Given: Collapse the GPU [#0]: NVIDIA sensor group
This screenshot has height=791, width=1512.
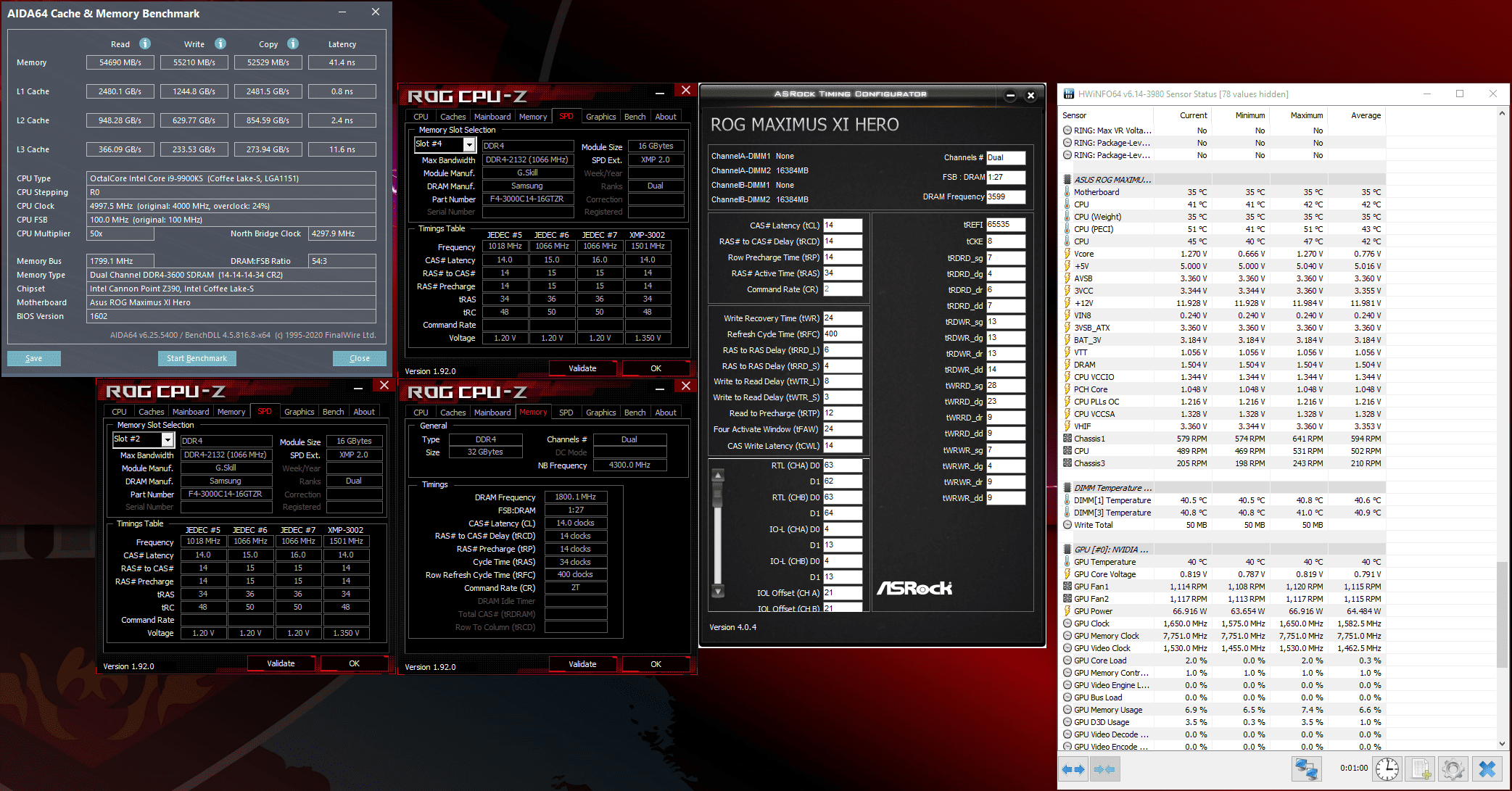Looking at the screenshot, I should [1067, 550].
